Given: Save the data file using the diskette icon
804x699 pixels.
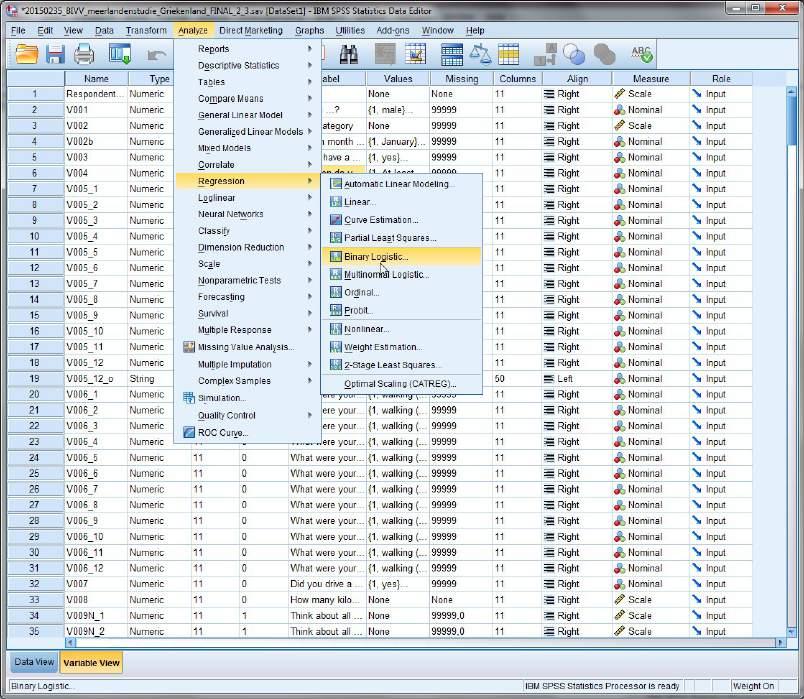Looking at the screenshot, I should coord(55,54).
